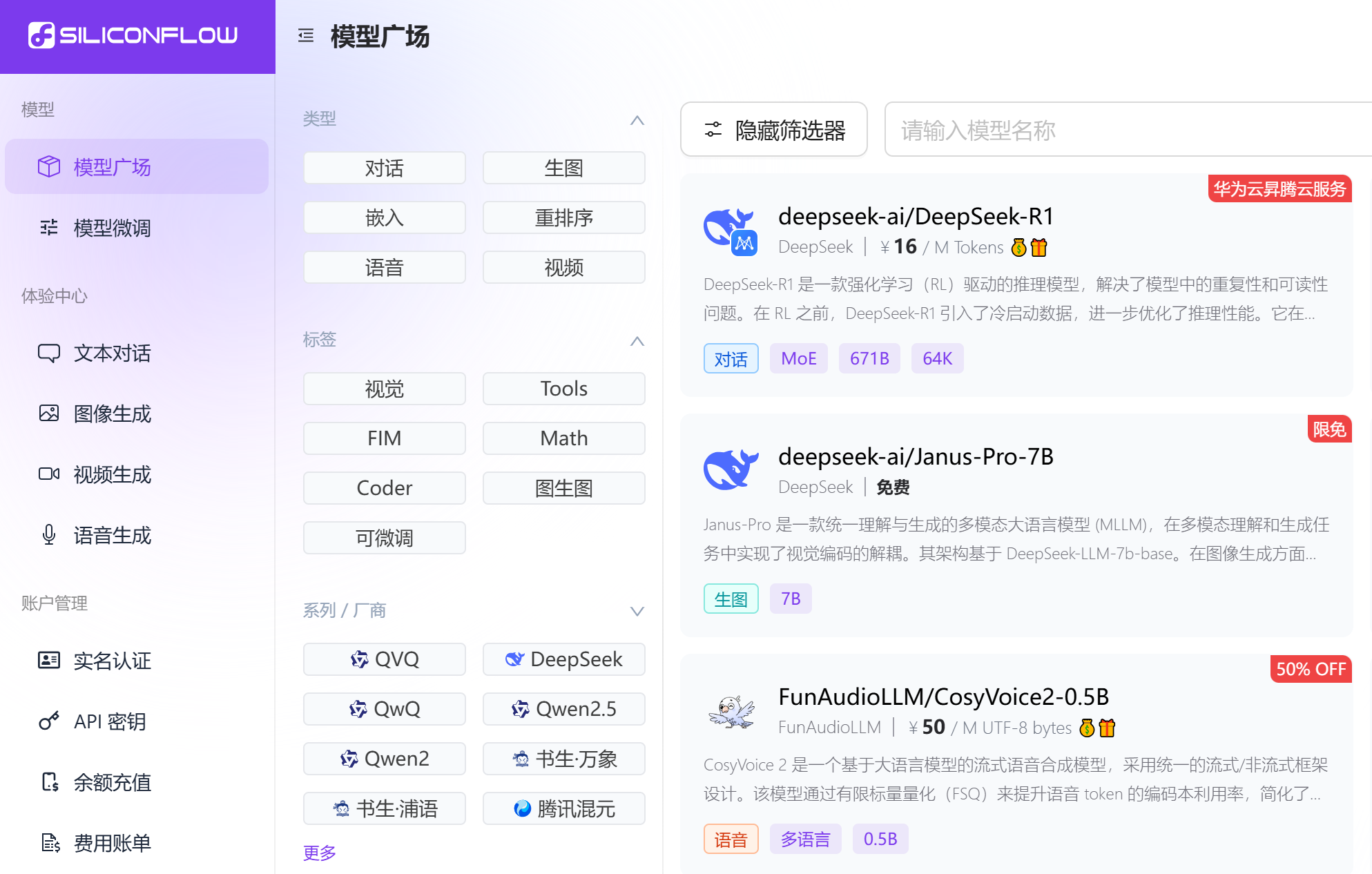This screenshot has height=874, width=1372.
Task: Click the CosyVoice2 bird logo
Action: pyautogui.click(x=731, y=711)
